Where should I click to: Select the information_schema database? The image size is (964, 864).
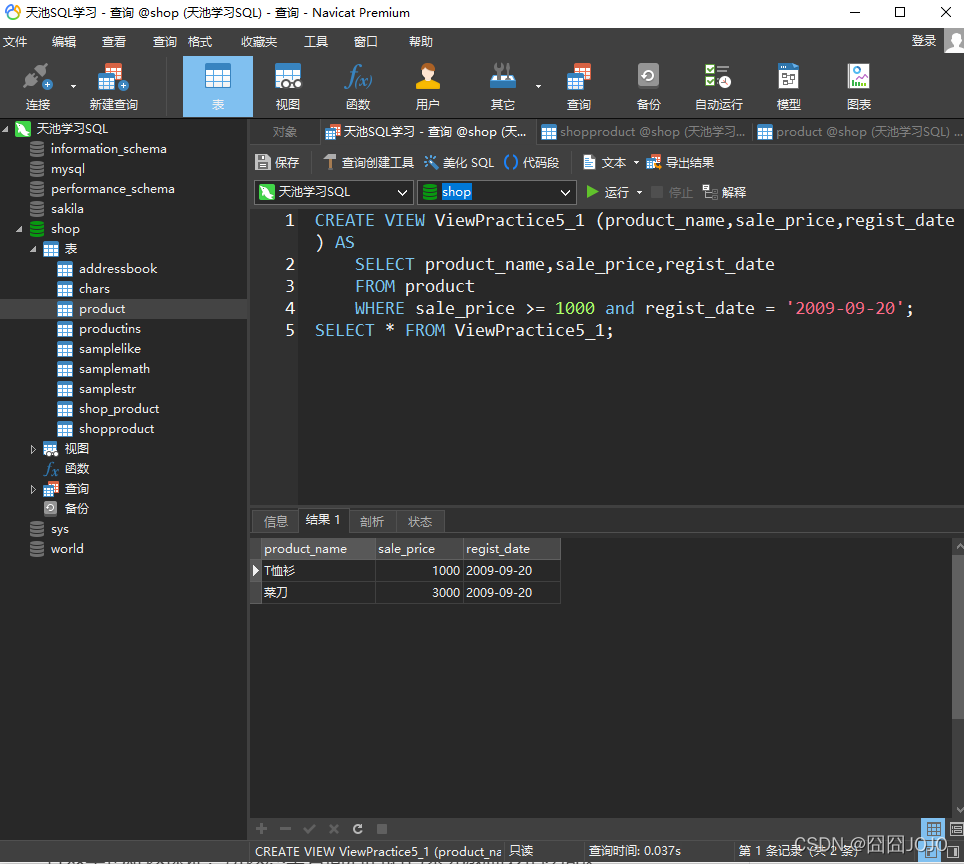[109, 149]
